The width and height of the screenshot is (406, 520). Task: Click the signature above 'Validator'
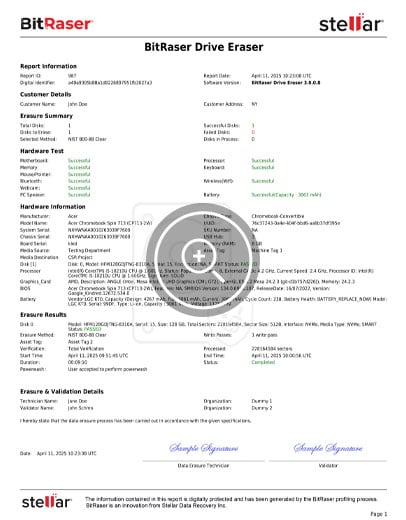click(328, 448)
